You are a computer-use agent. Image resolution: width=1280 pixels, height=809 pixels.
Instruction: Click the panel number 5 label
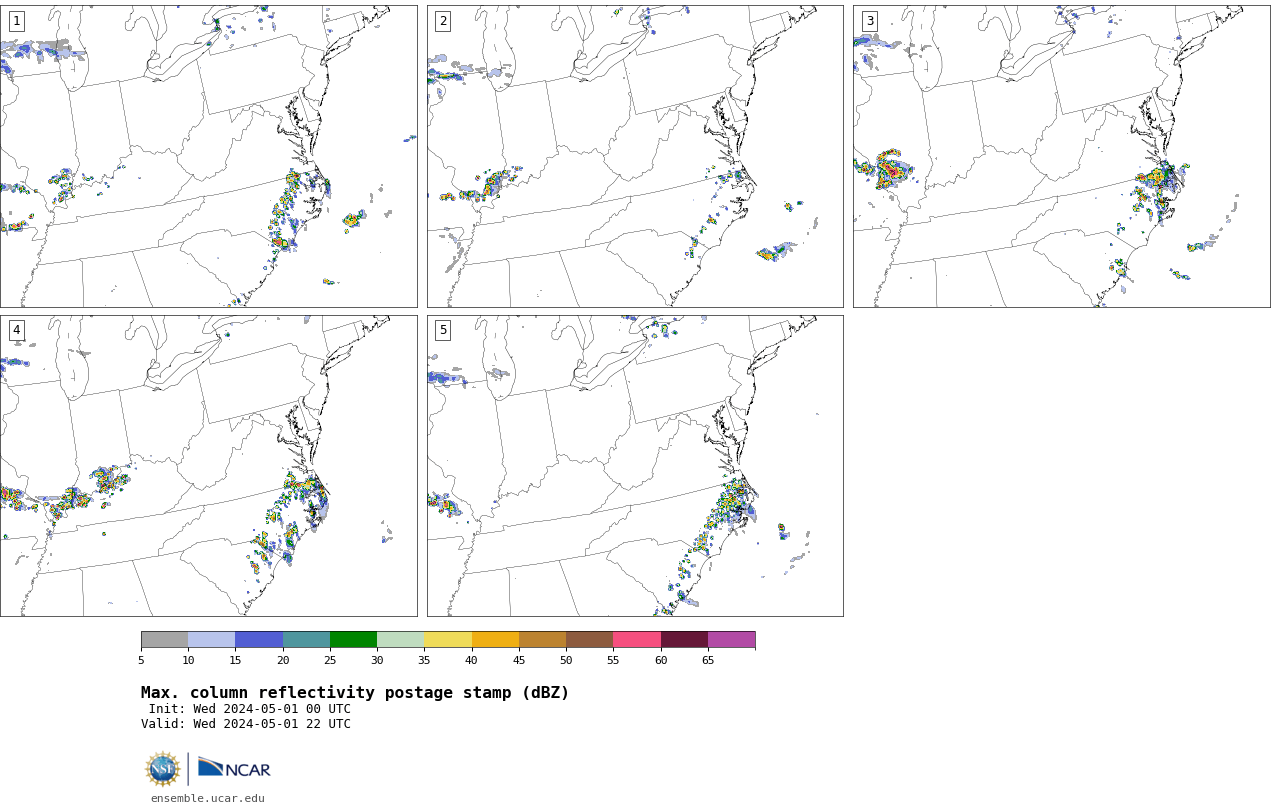click(x=443, y=330)
